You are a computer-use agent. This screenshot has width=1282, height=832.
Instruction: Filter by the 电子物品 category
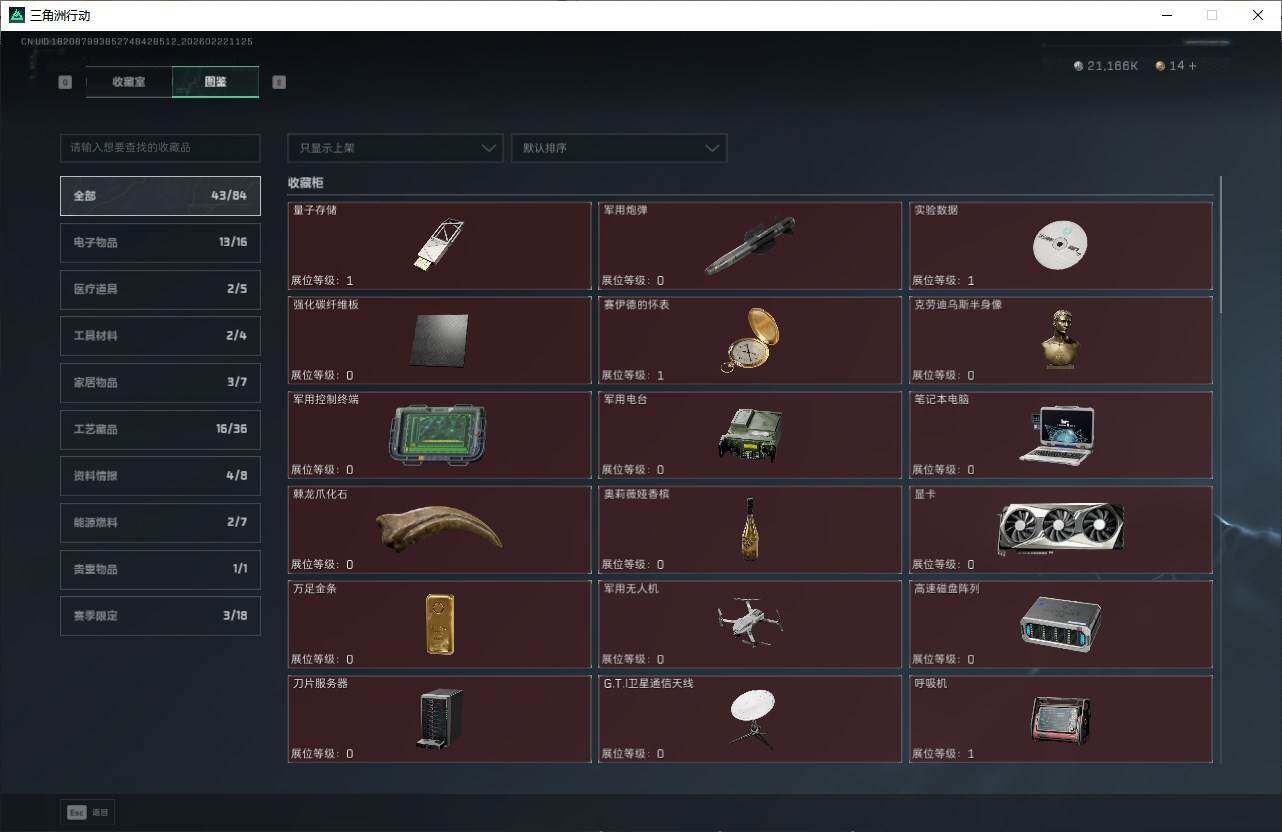click(160, 242)
